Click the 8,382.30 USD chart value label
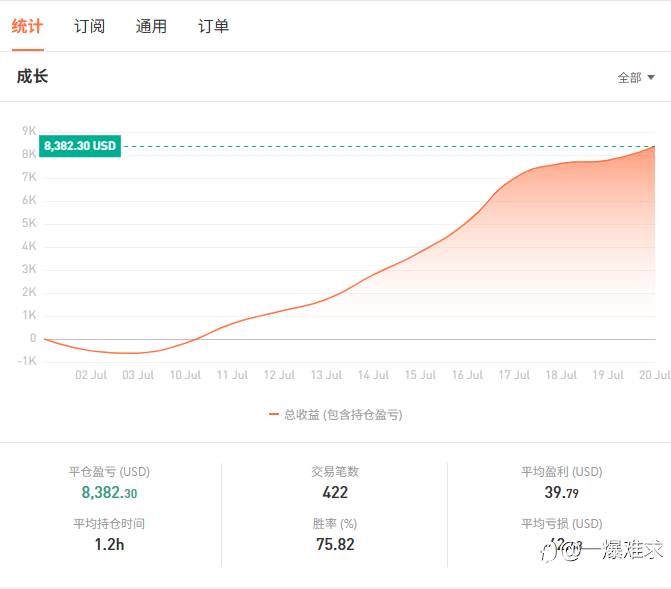The image size is (671, 589). tap(80, 146)
